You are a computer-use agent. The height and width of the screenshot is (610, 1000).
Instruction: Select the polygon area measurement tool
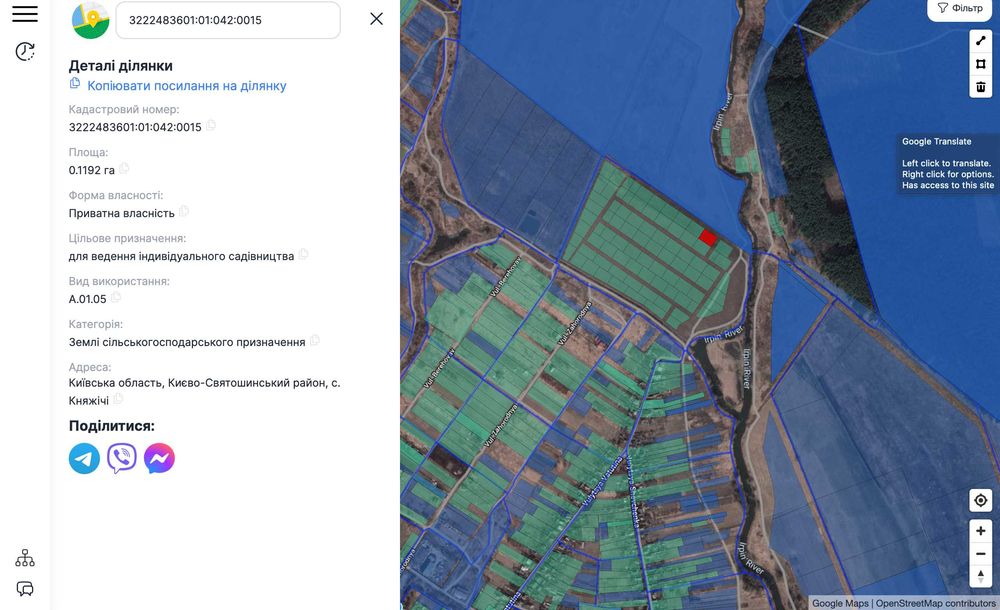coord(981,64)
